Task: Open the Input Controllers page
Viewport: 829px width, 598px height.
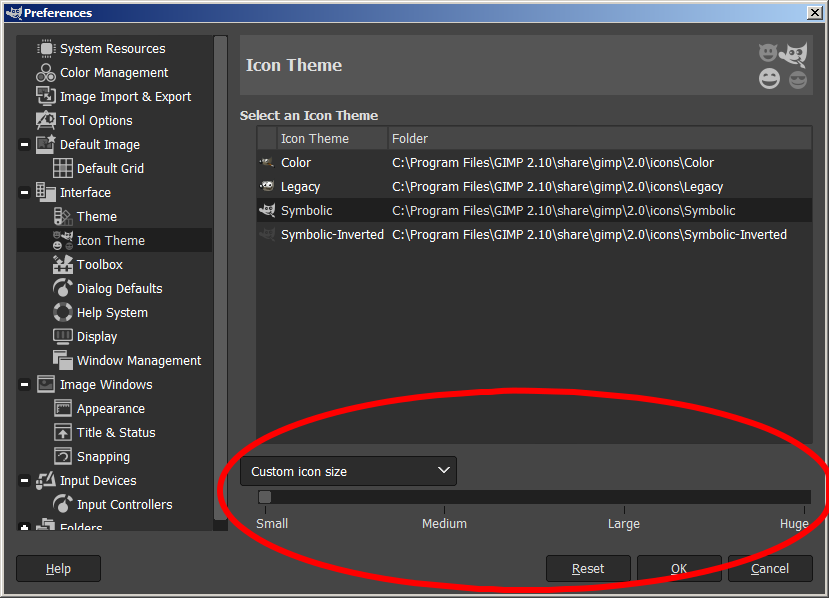Action: (x=125, y=504)
